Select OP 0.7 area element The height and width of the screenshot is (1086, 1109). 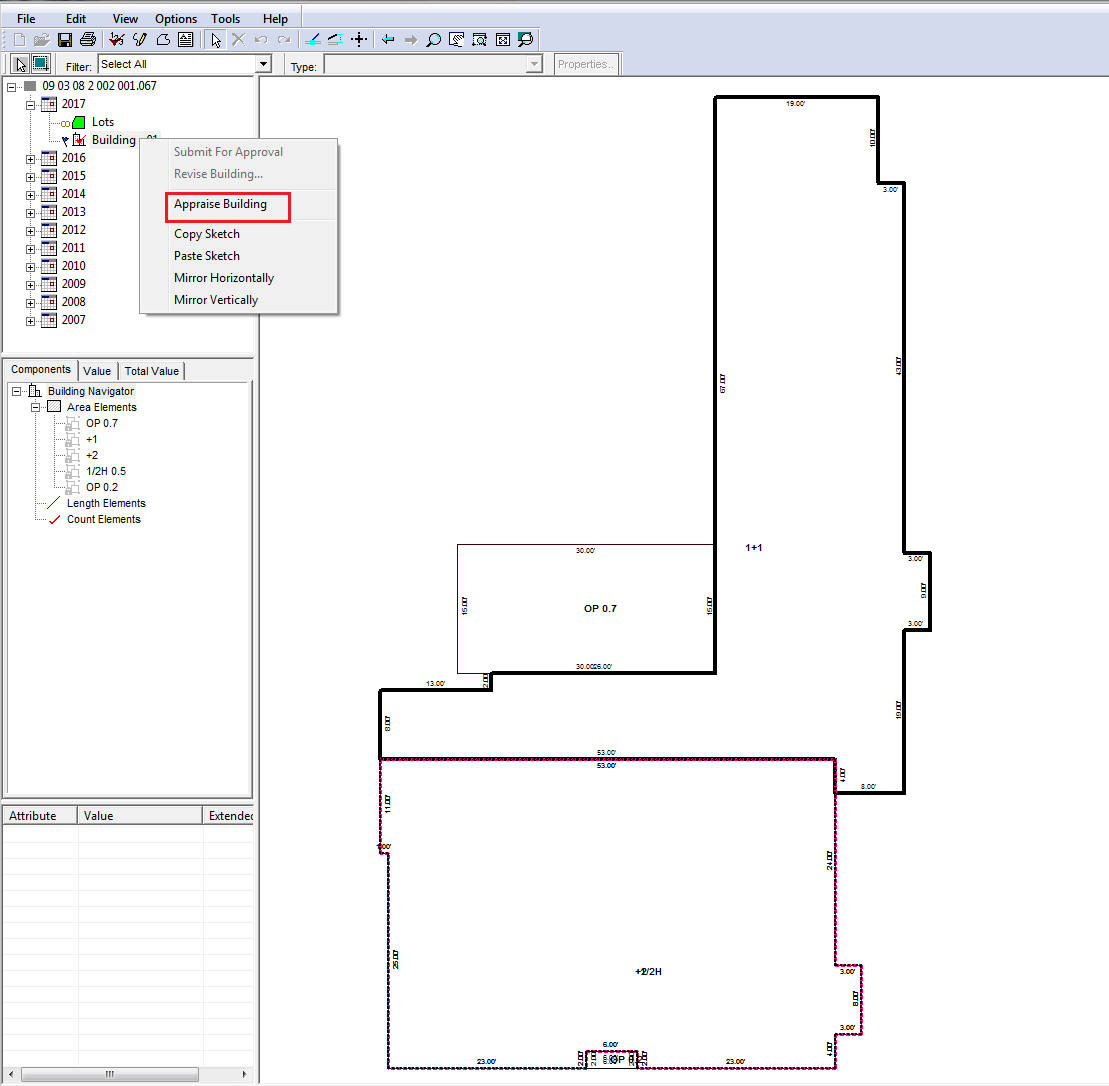[101, 423]
